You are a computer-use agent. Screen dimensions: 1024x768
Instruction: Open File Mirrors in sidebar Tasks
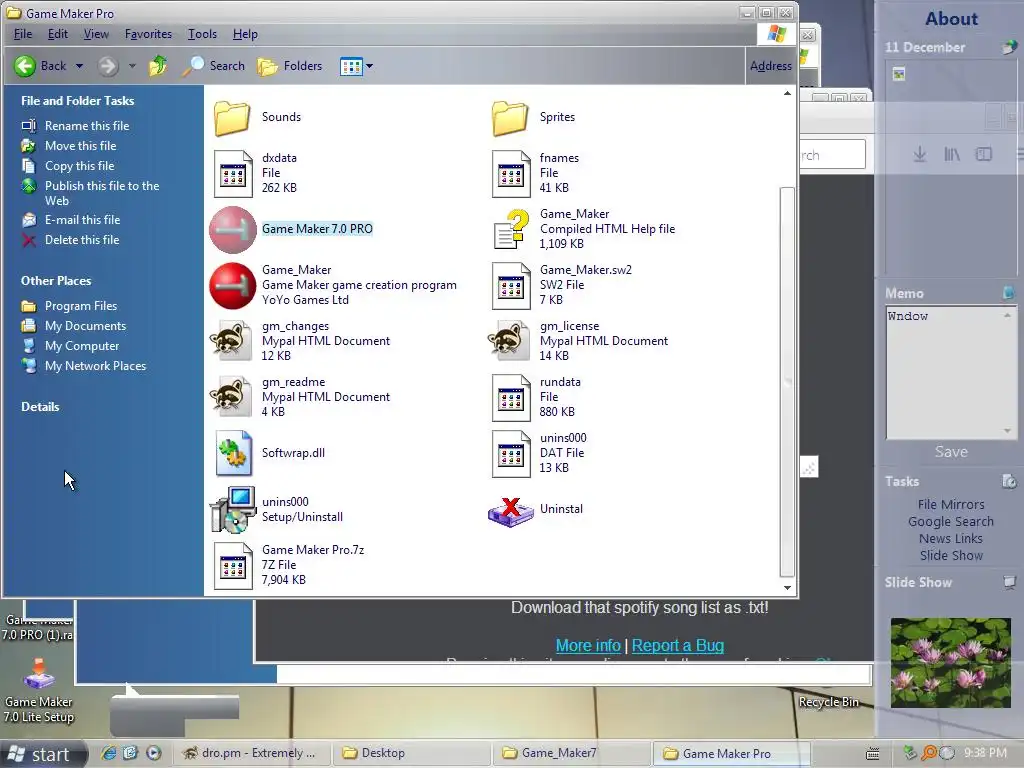tap(951, 505)
